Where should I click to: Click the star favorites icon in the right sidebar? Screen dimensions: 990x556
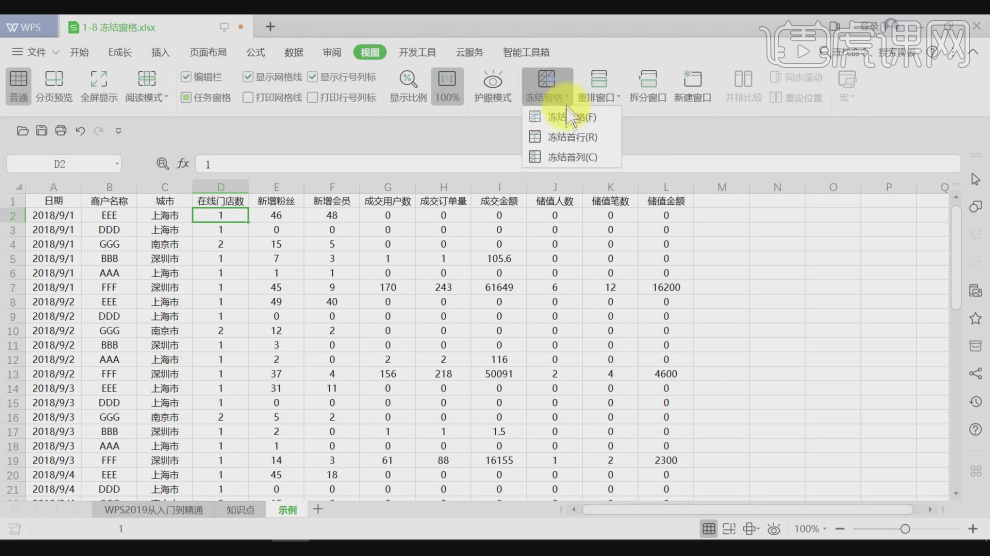[x=975, y=318]
